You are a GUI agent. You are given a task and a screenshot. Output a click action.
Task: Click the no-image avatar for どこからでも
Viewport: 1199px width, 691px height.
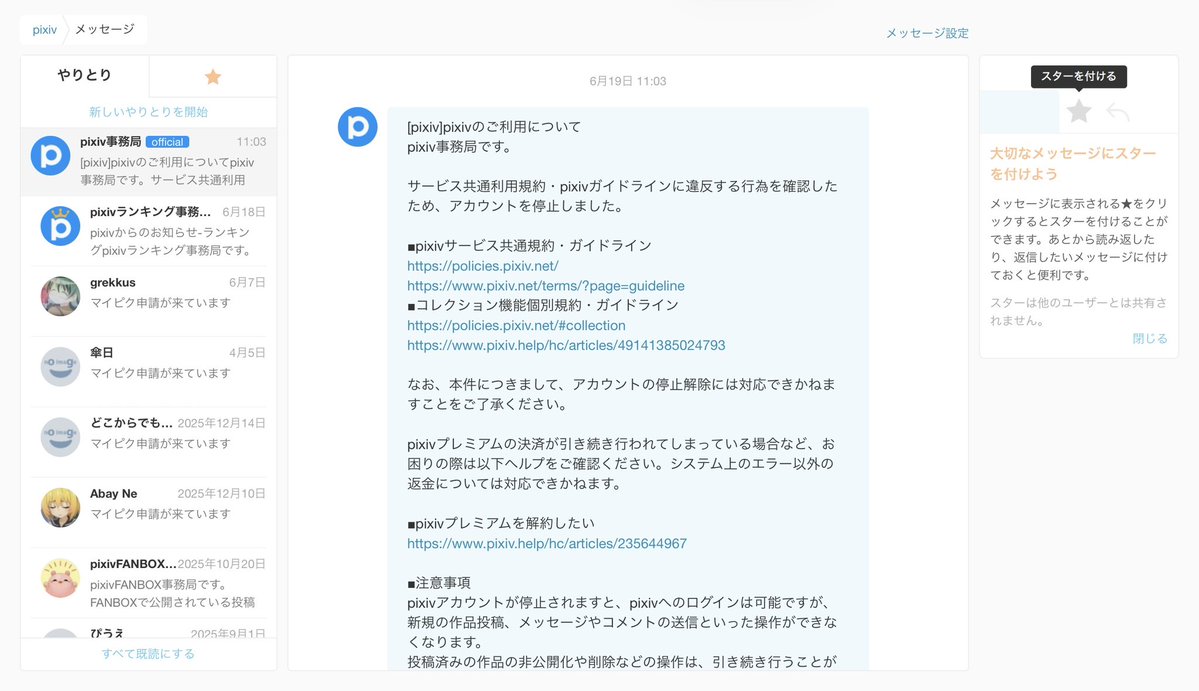(x=60, y=436)
